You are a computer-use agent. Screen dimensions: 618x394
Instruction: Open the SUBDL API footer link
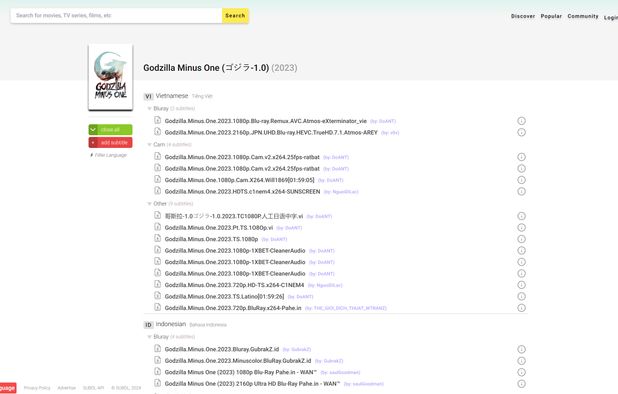pyautogui.click(x=93, y=388)
